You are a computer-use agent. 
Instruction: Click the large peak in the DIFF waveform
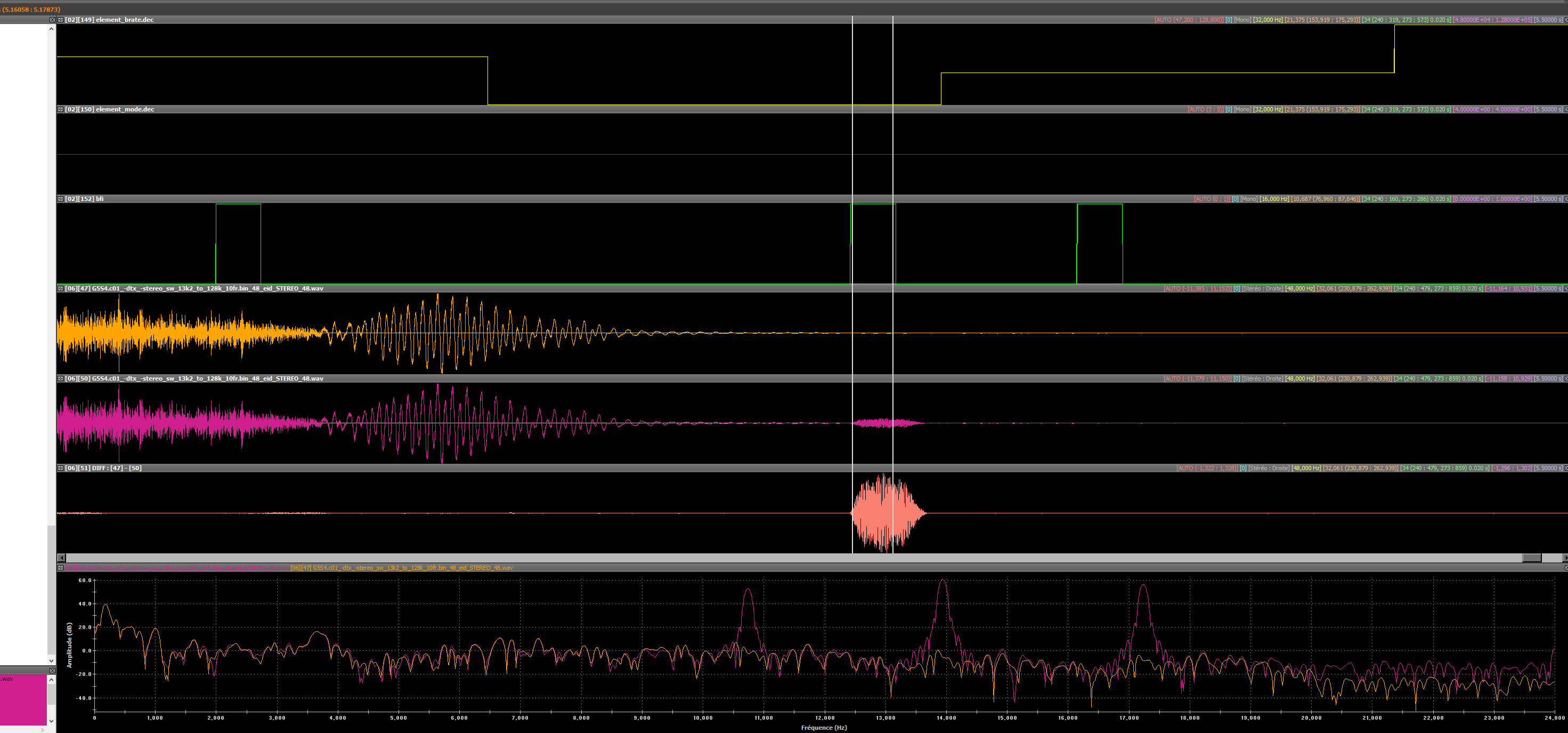pos(884,513)
